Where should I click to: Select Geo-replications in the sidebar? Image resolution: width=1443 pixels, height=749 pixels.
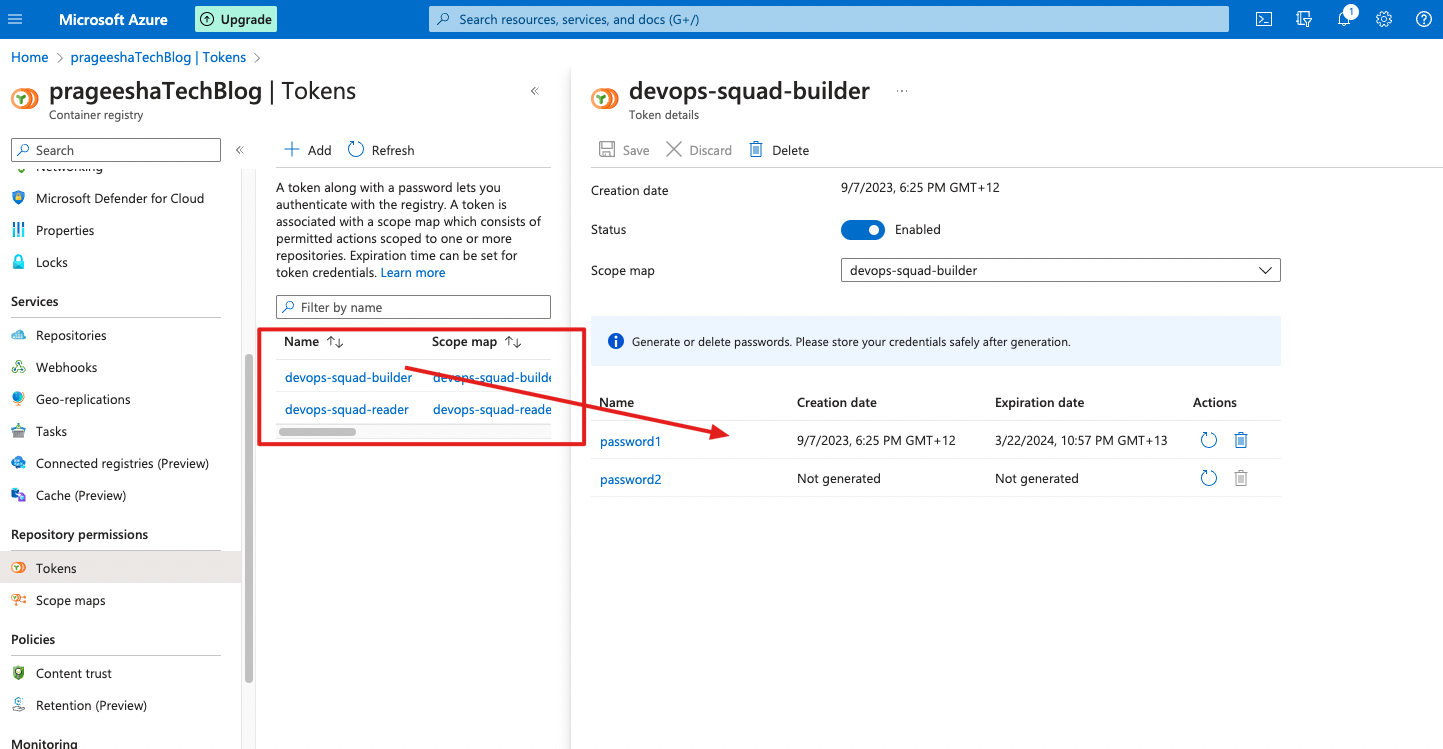coord(83,399)
